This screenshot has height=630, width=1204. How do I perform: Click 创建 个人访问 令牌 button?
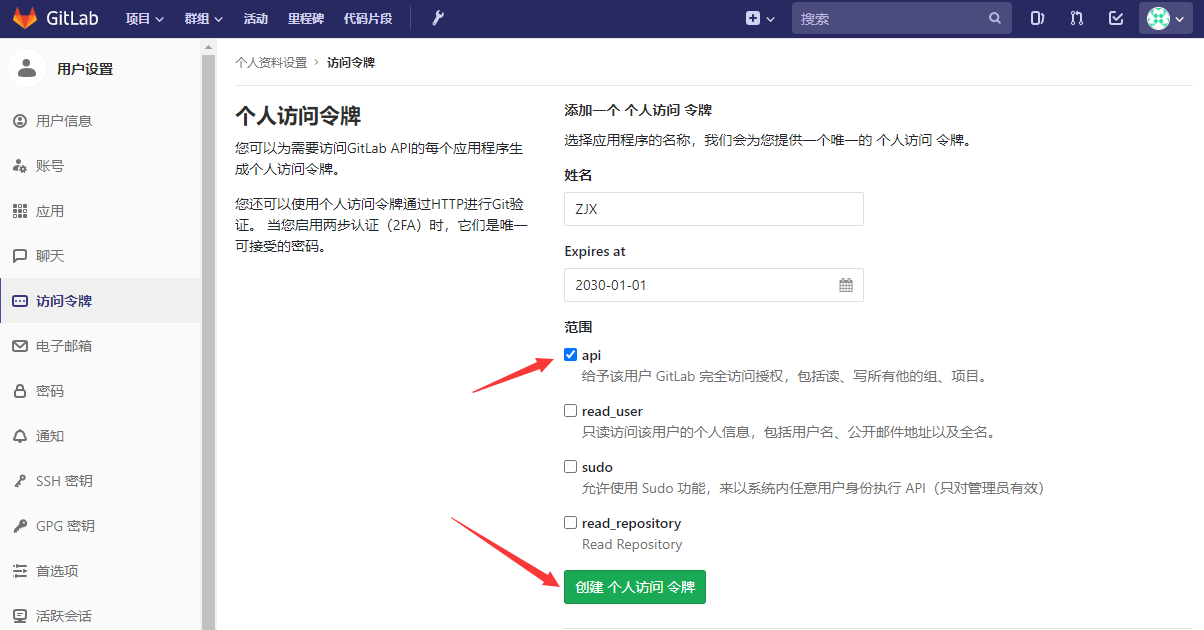pos(634,587)
